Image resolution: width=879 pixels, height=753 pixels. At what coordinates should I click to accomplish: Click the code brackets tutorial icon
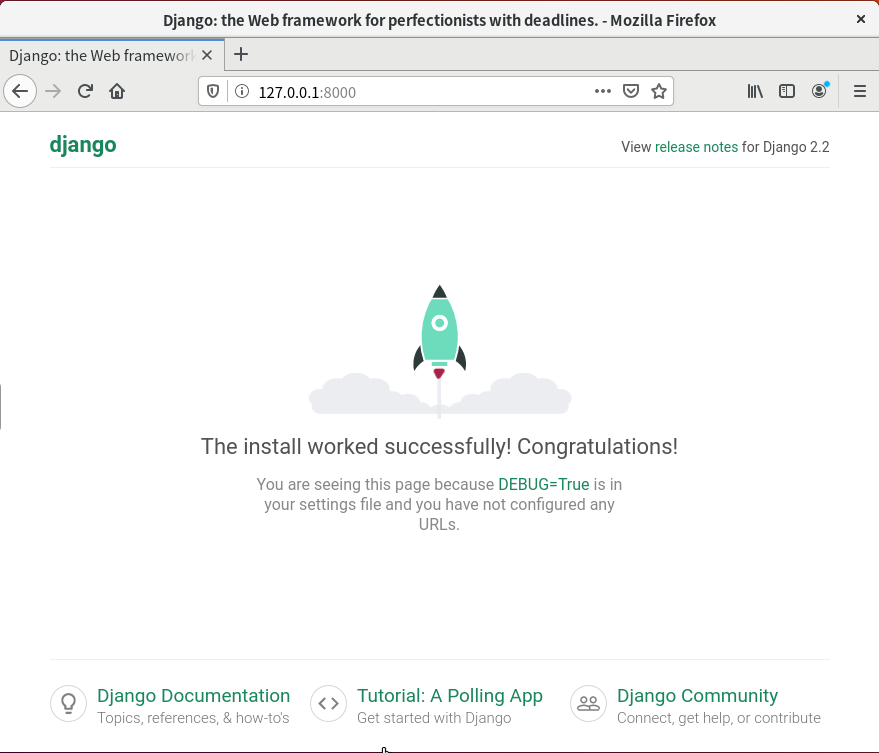click(329, 703)
